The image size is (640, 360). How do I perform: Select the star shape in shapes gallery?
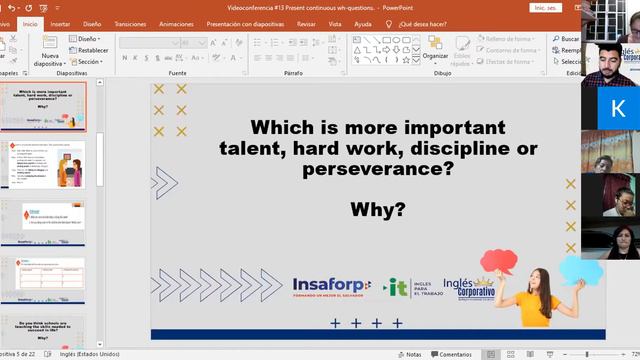point(406,60)
